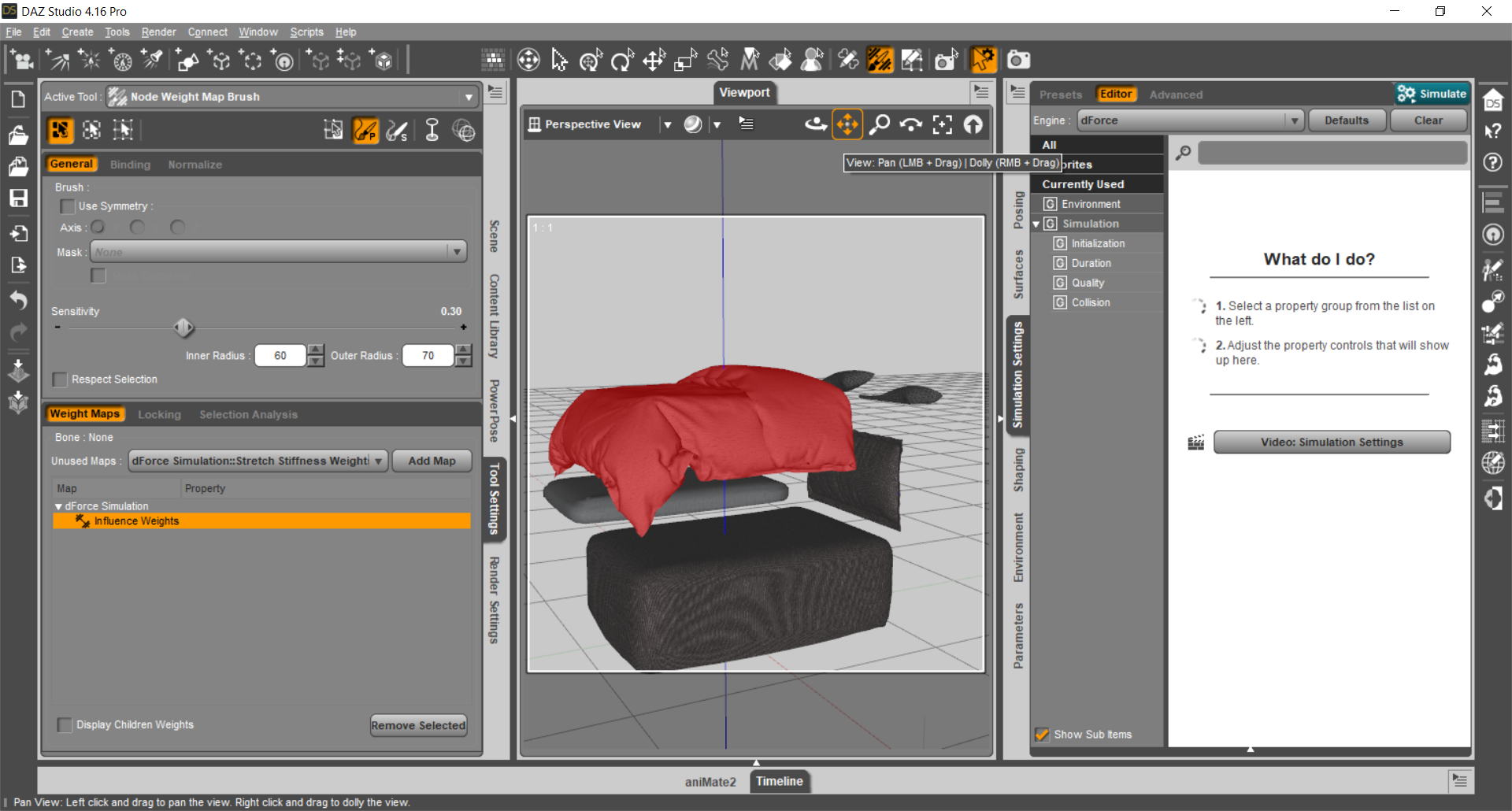Check the Respect Selection option
This screenshot has width=1512, height=811.
(60, 380)
